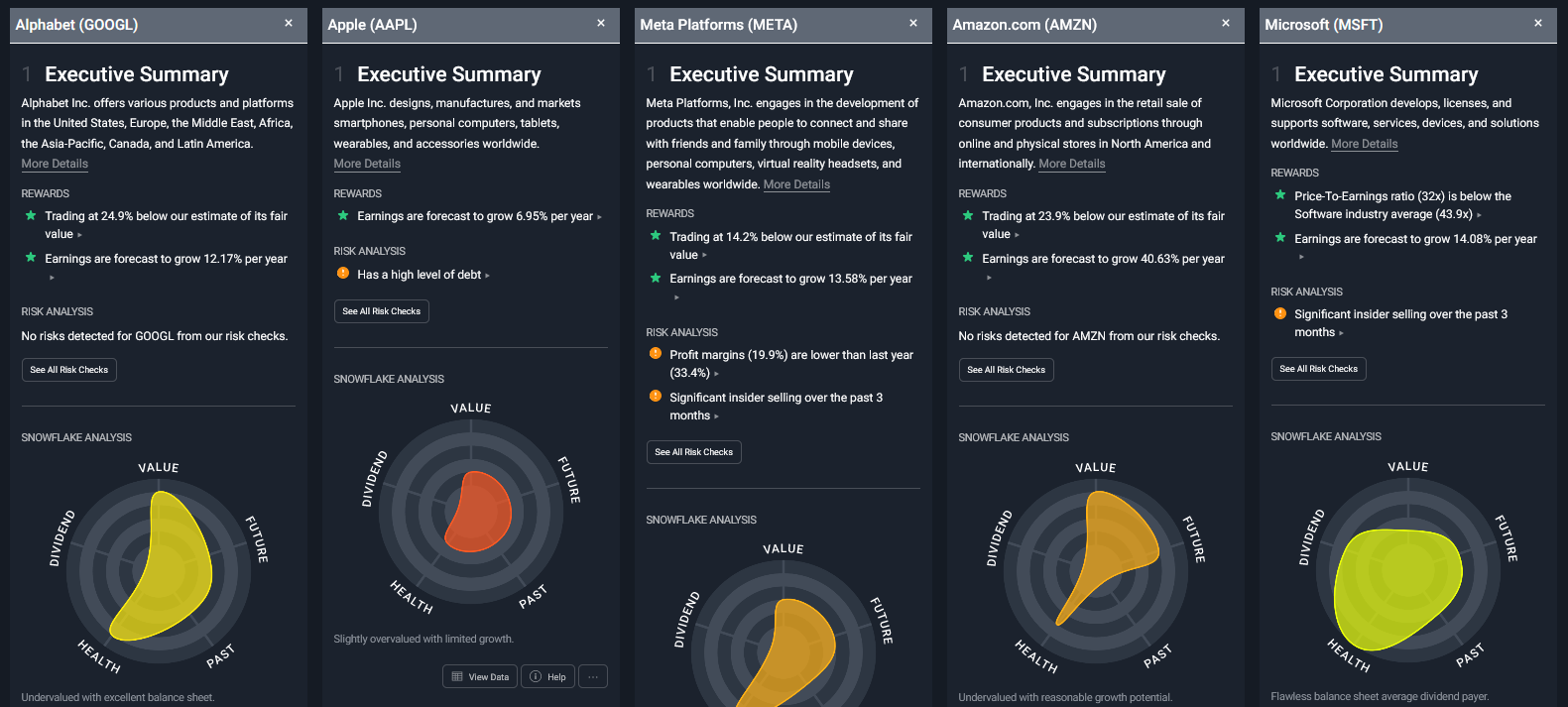
Task: Click HEALTH axis label on Microsoft snowflake
Action: tap(1349, 655)
